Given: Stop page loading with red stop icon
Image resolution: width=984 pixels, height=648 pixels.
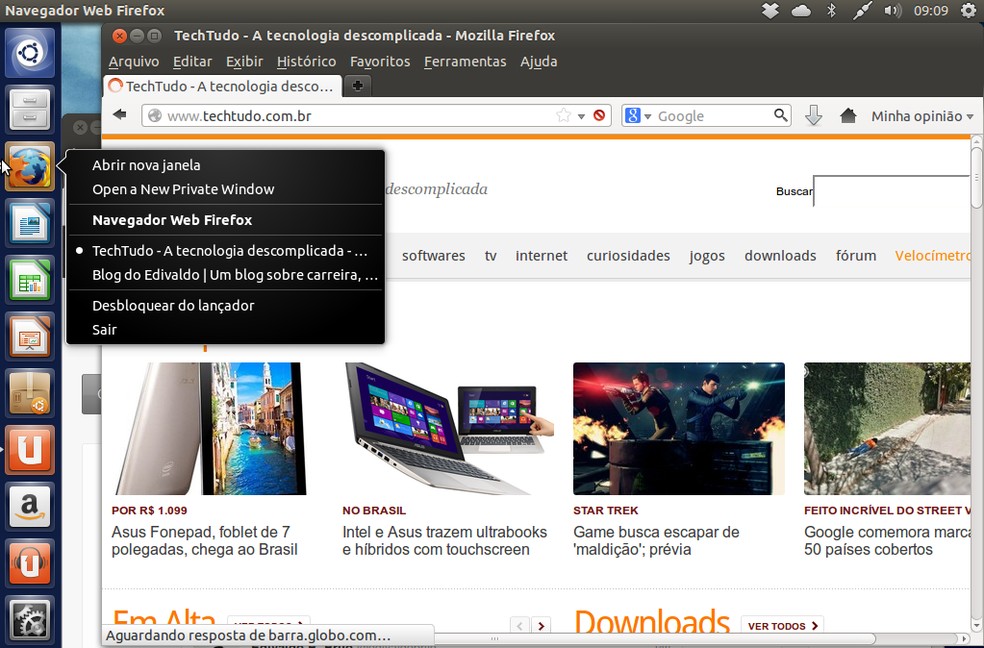Looking at the screenshot, I should coord(599,115).
